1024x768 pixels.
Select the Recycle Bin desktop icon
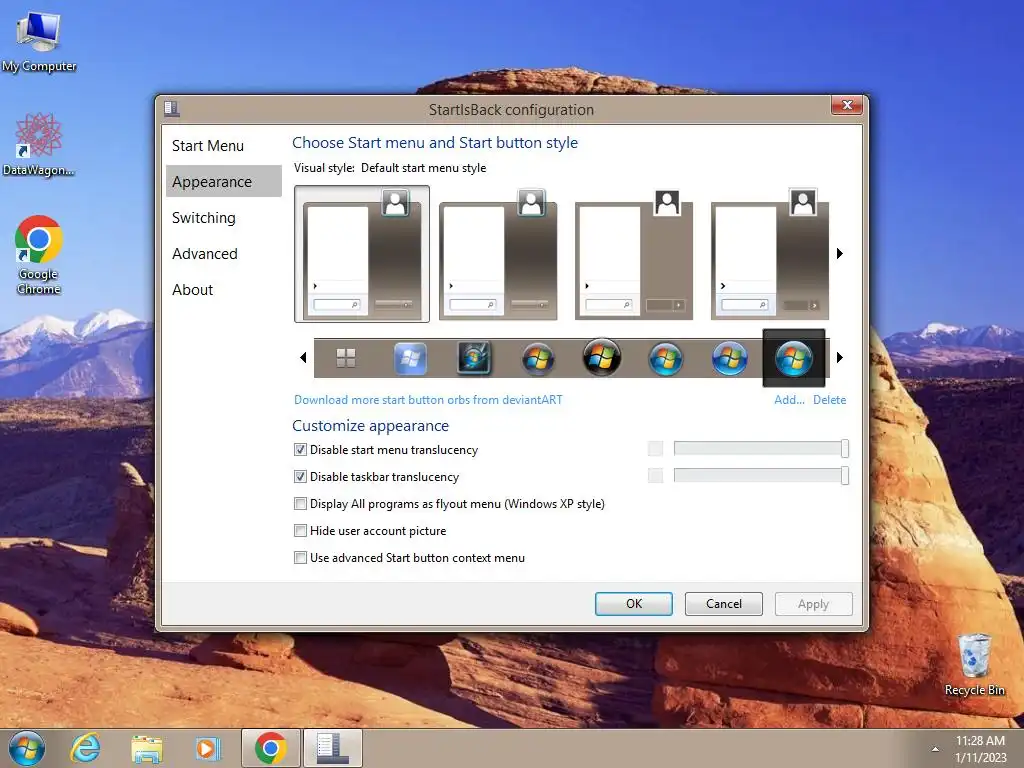[974, 665]
